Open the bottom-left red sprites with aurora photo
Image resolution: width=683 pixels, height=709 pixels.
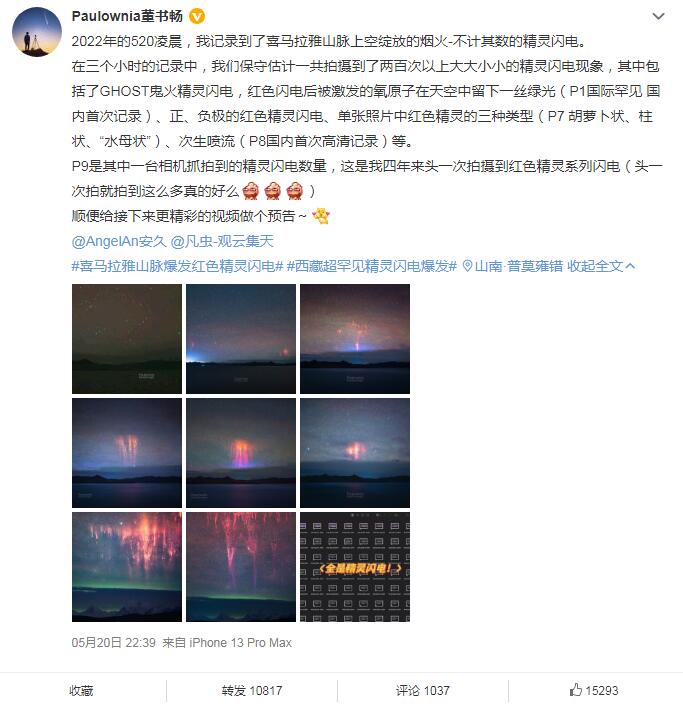(127, 567)
